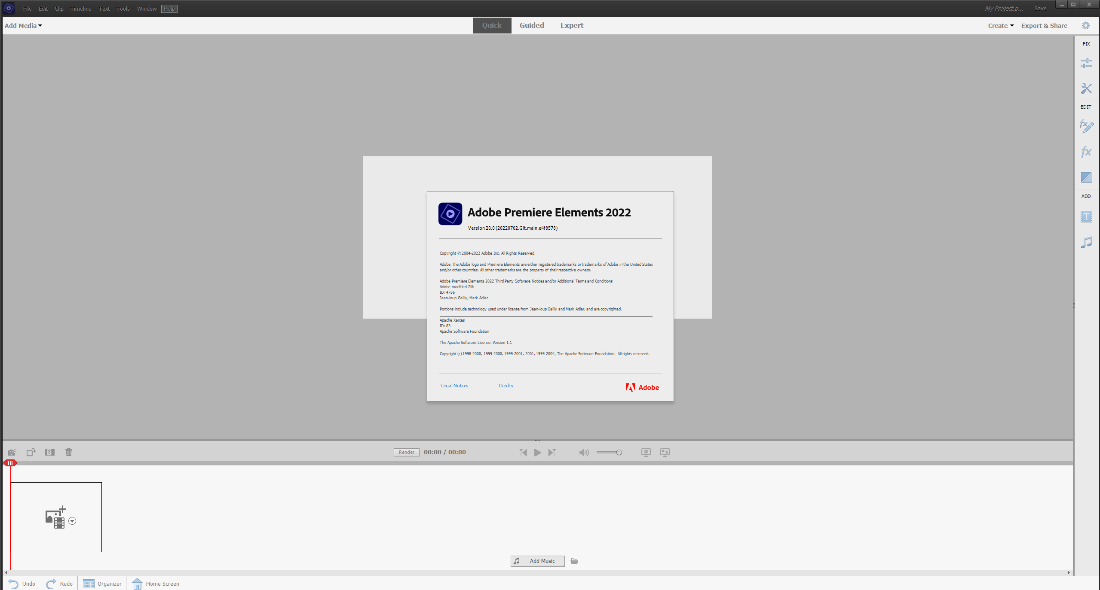Screen dimensions: 1100x590
Task: Open the Titles panel icon
Action: click(x=1086, y=216)
